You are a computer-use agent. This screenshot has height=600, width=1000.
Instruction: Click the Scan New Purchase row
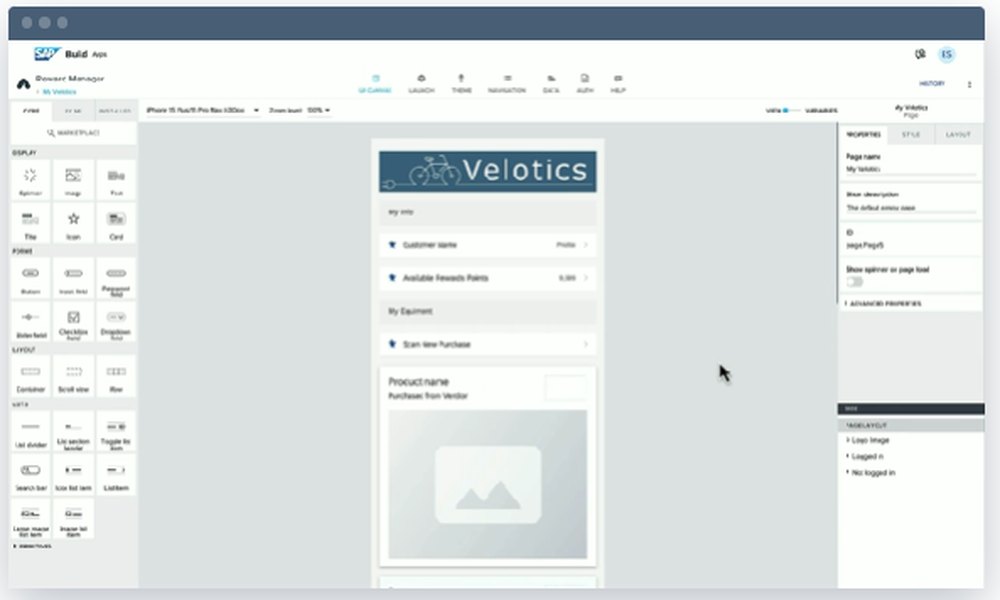pyautogui.click(x=488, y=344)
